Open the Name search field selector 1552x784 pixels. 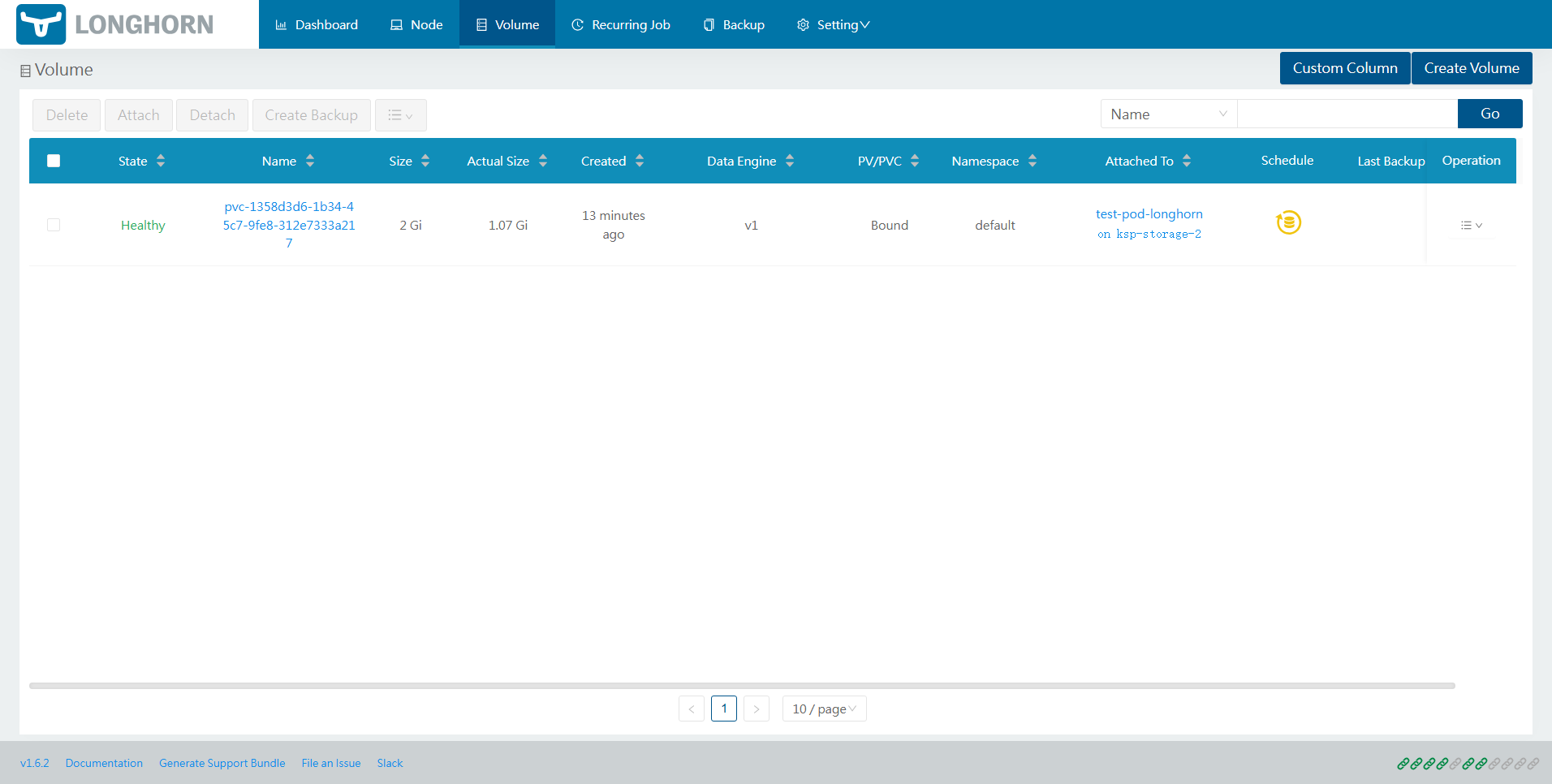pos(1168,114)
